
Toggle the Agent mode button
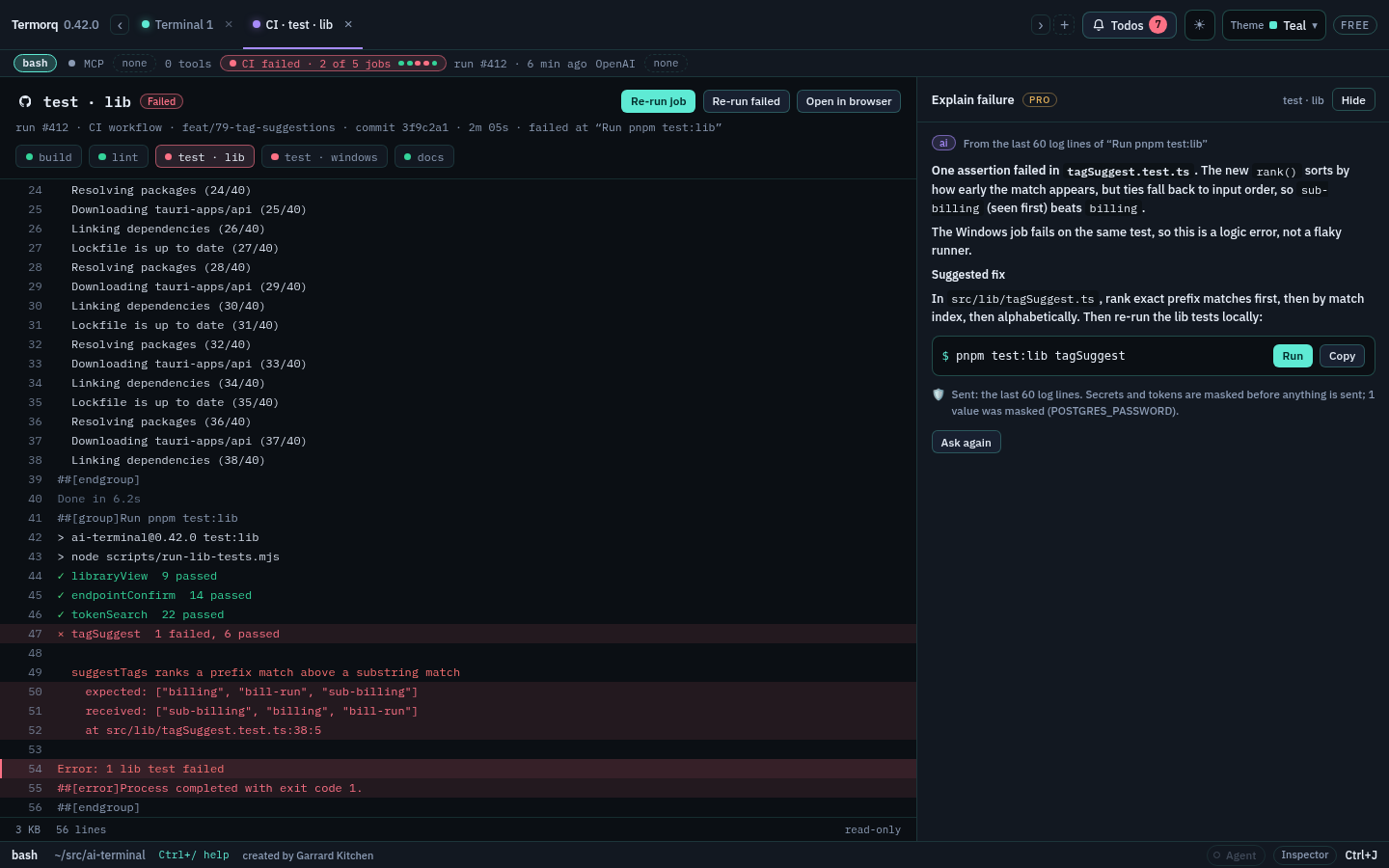pos(1236,855)
